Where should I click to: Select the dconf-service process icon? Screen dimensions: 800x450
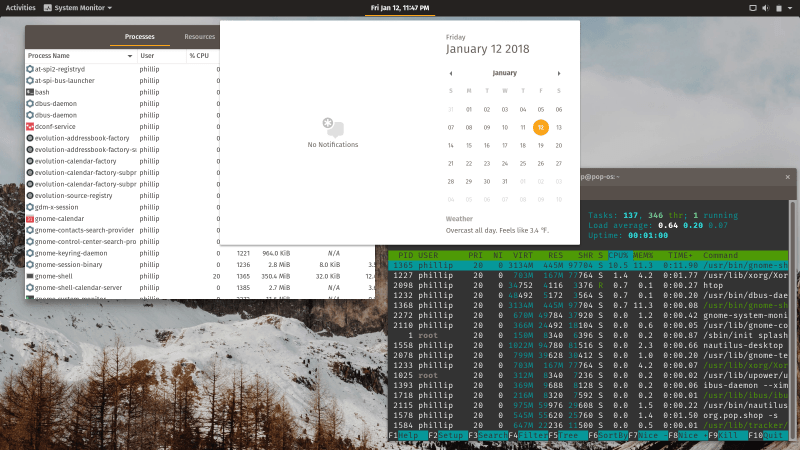click(30, 127)
